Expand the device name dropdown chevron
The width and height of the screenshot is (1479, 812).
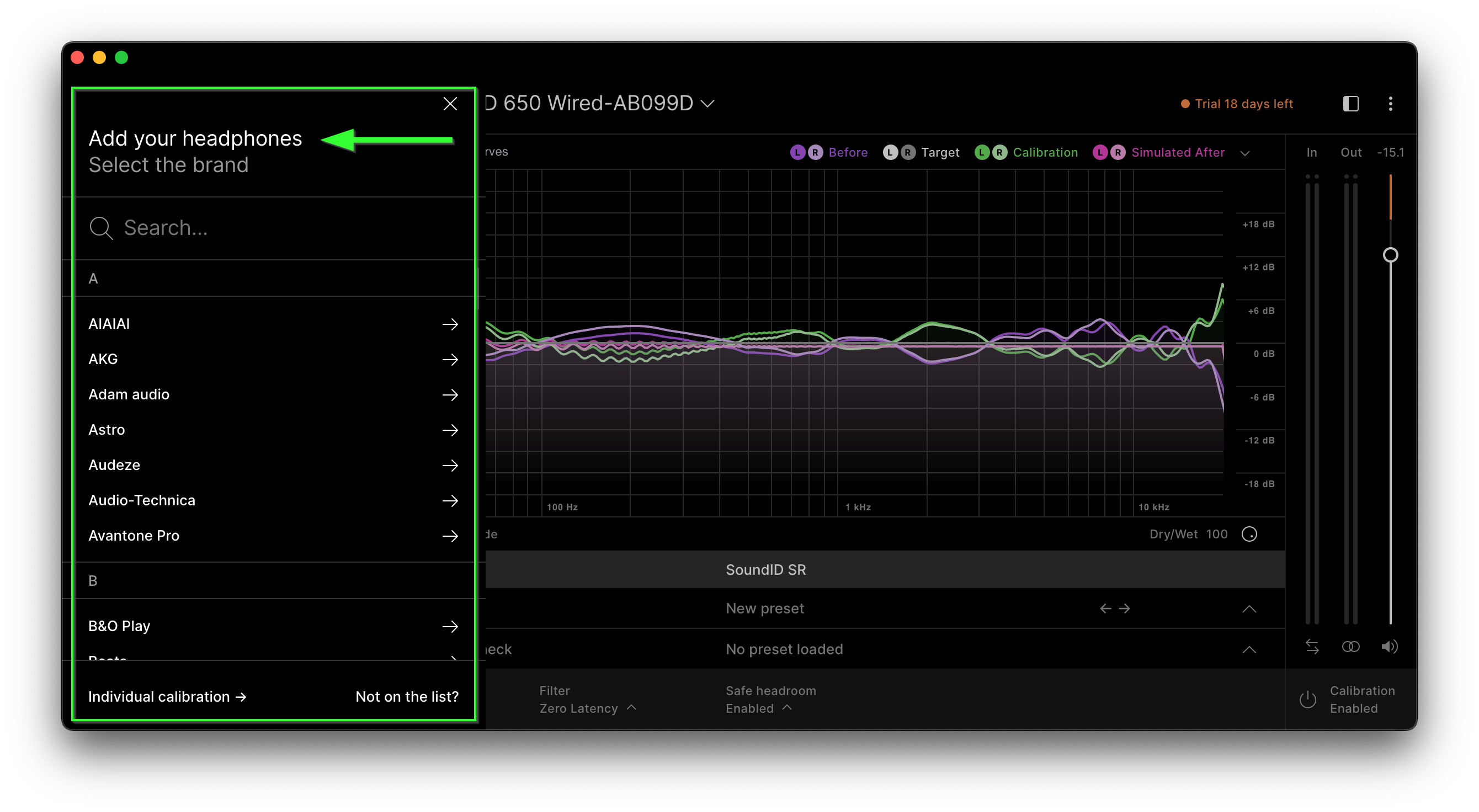pyautogui.click(x=707, y=104)
